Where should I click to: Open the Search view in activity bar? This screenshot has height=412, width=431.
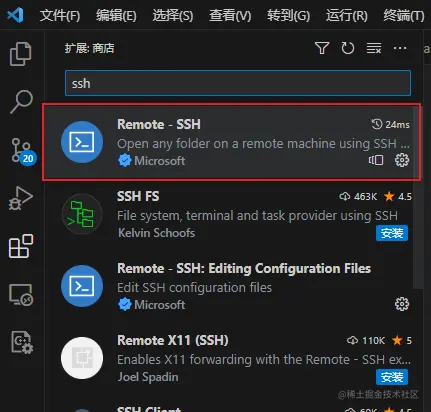coord(21,102)
